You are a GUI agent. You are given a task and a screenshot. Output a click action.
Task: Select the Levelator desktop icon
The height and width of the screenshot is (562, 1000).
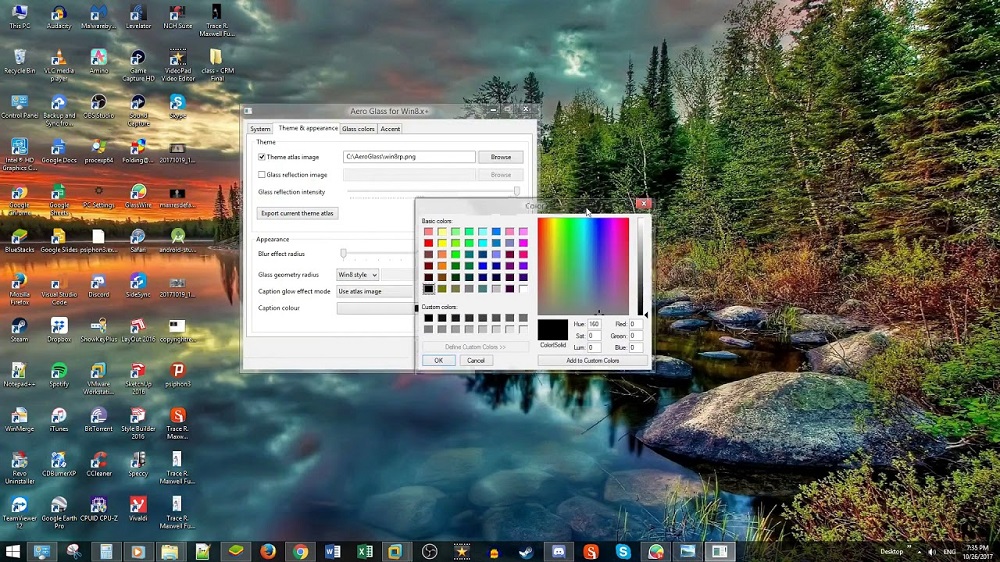[x=138, y=17]
